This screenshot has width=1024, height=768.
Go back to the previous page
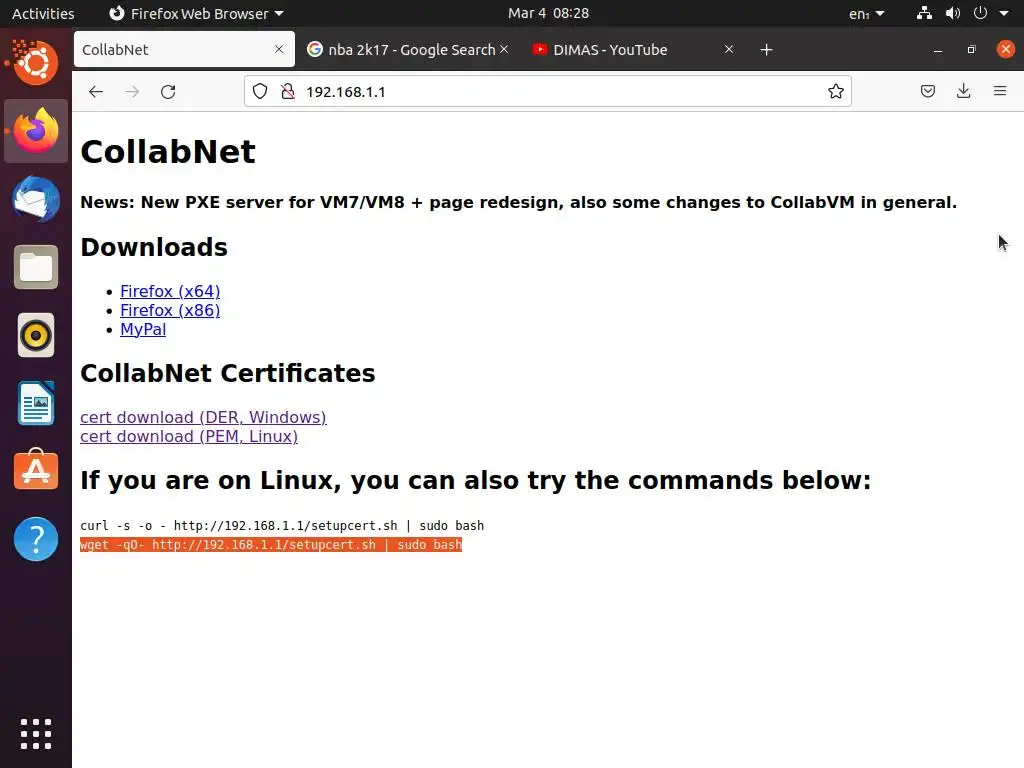point(96,91)
